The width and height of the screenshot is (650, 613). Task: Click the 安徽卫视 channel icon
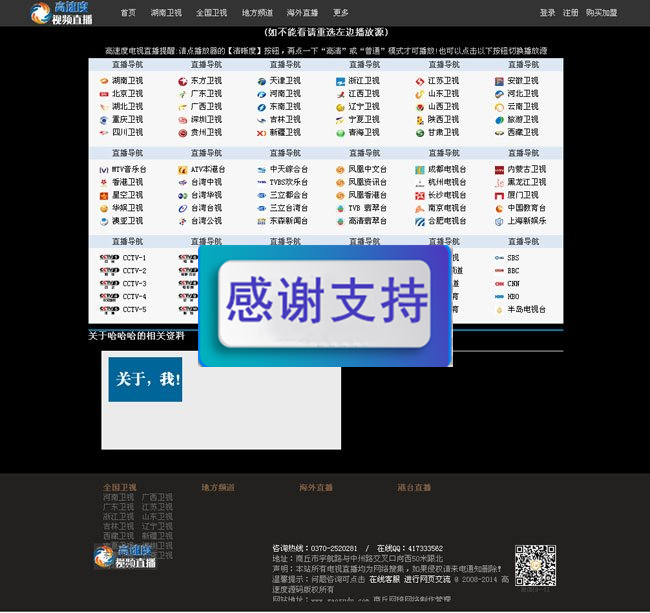[499, 81]
